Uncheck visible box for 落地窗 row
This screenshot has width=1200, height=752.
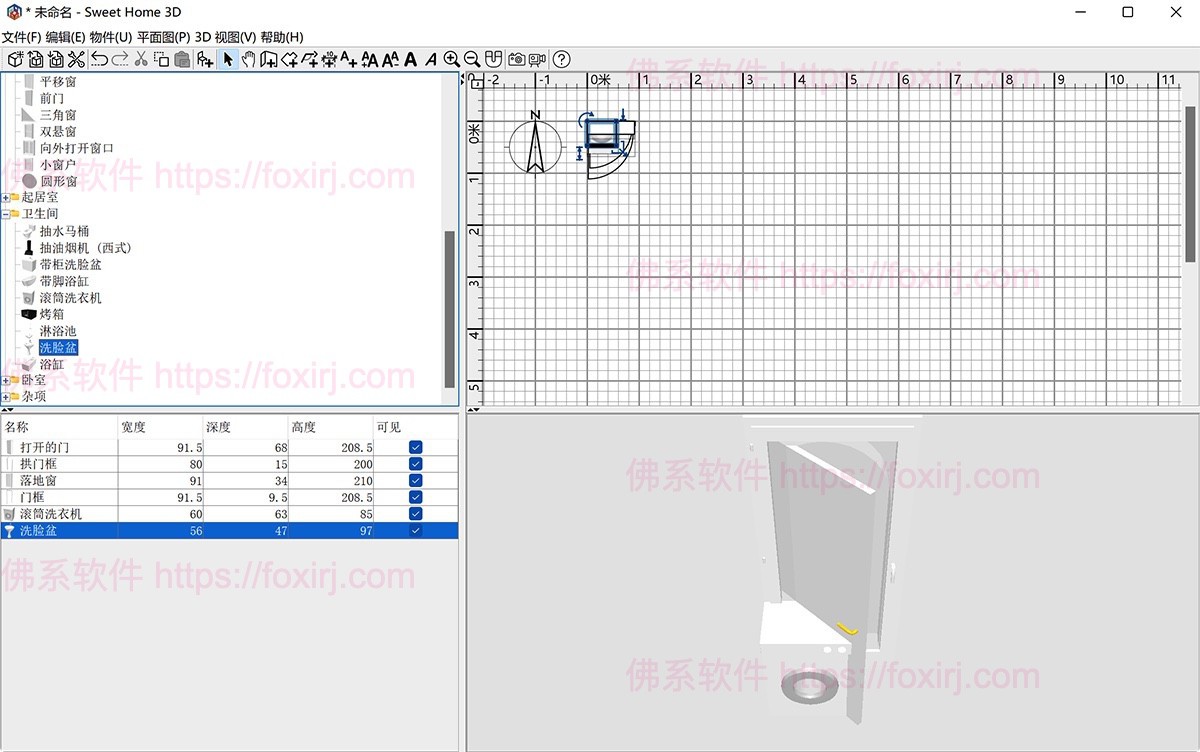(x=415, y=481)
